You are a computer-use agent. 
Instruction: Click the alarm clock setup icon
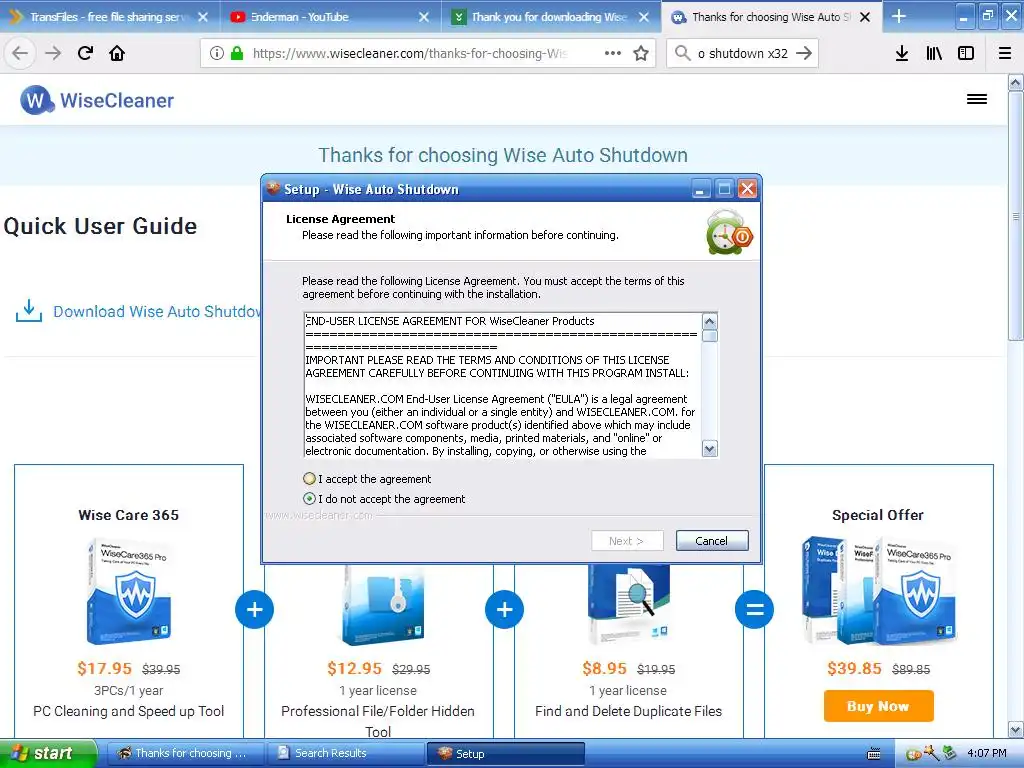pos(729,232)
